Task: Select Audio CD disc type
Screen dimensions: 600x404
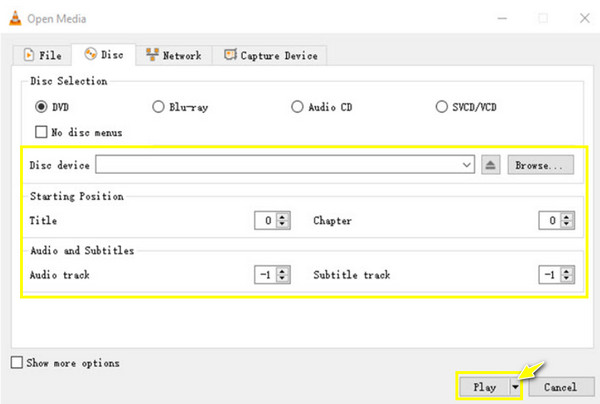Action: 297,107
